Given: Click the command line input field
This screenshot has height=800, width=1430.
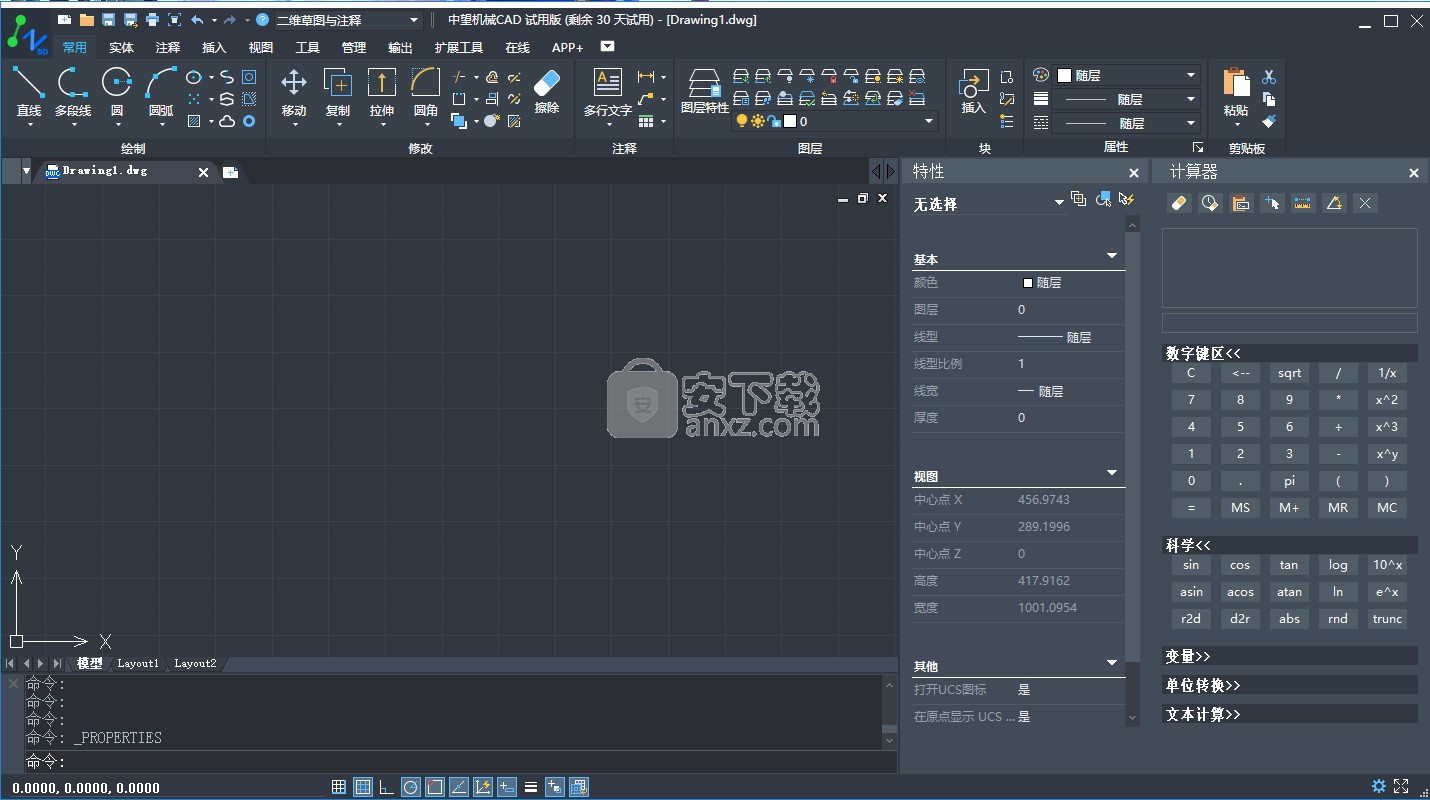Looking at the screenshot, I should (459, 762).
